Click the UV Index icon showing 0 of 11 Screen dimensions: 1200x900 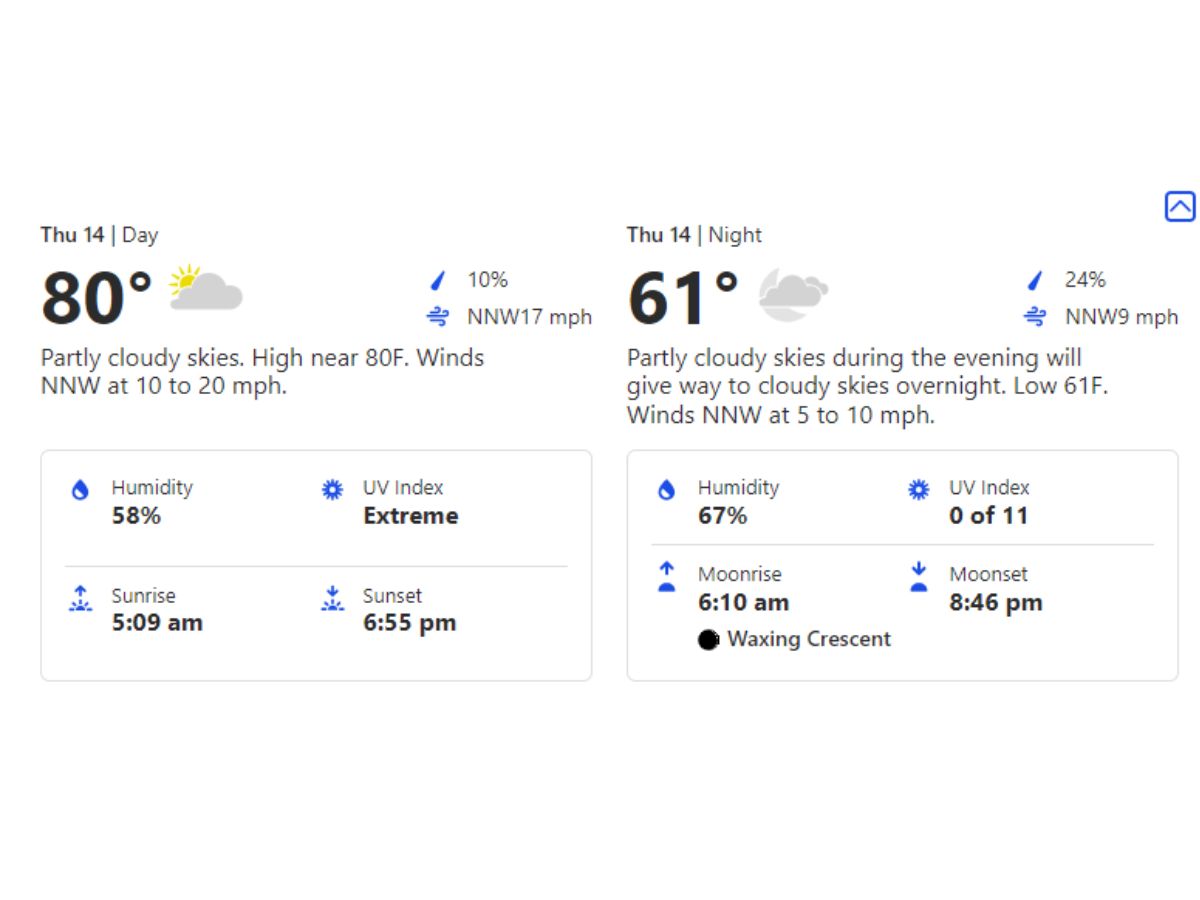[918, 490]
